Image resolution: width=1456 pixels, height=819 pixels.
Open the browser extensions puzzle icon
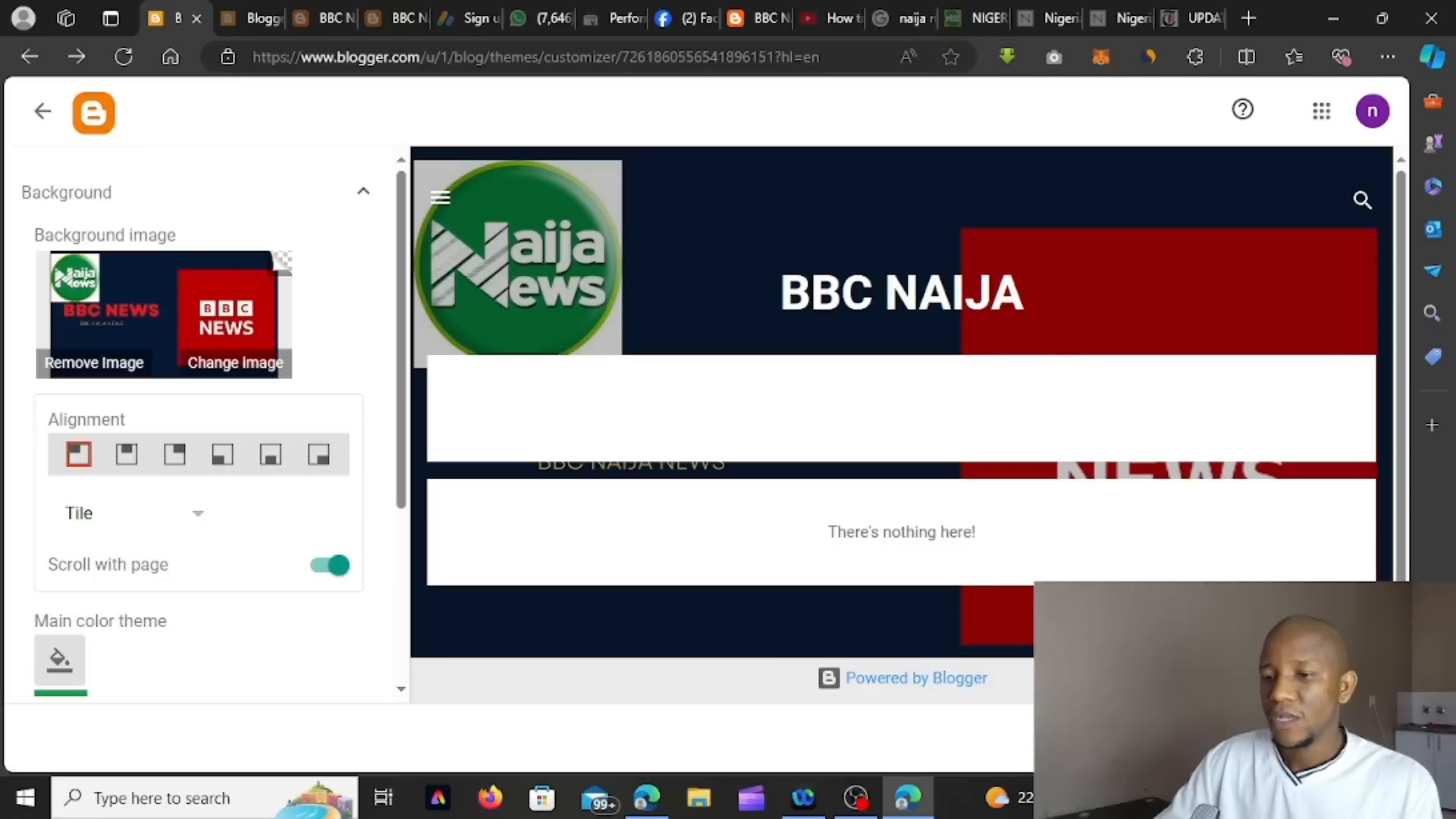[1194, 56]
